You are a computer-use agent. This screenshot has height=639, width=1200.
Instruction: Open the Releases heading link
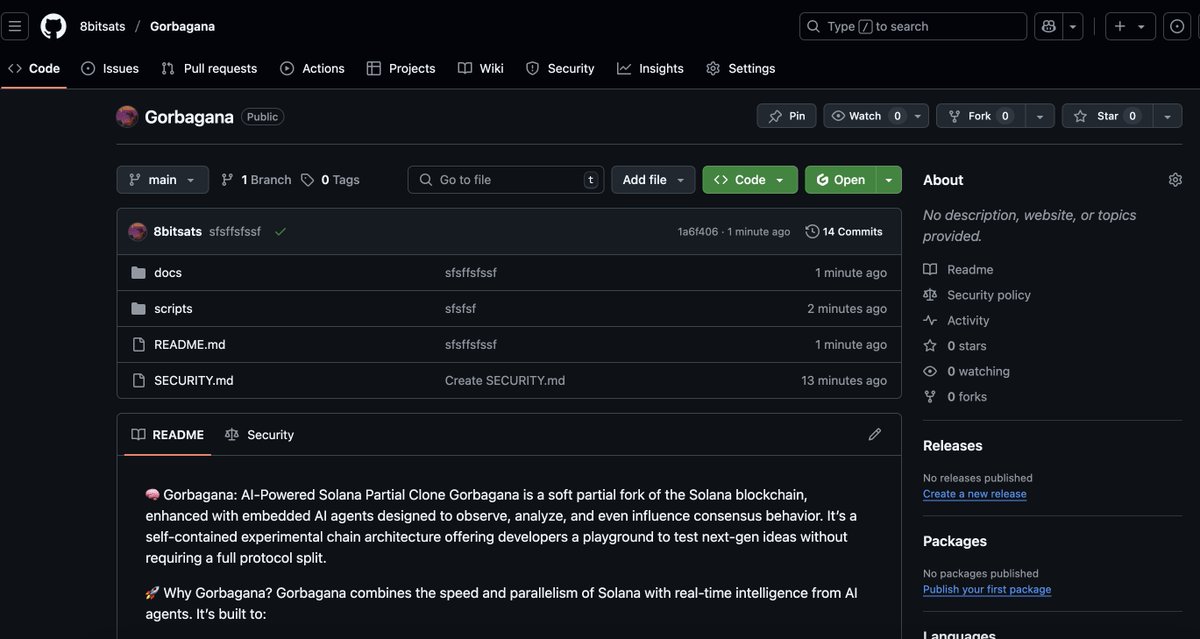click(x=953, y=446)
